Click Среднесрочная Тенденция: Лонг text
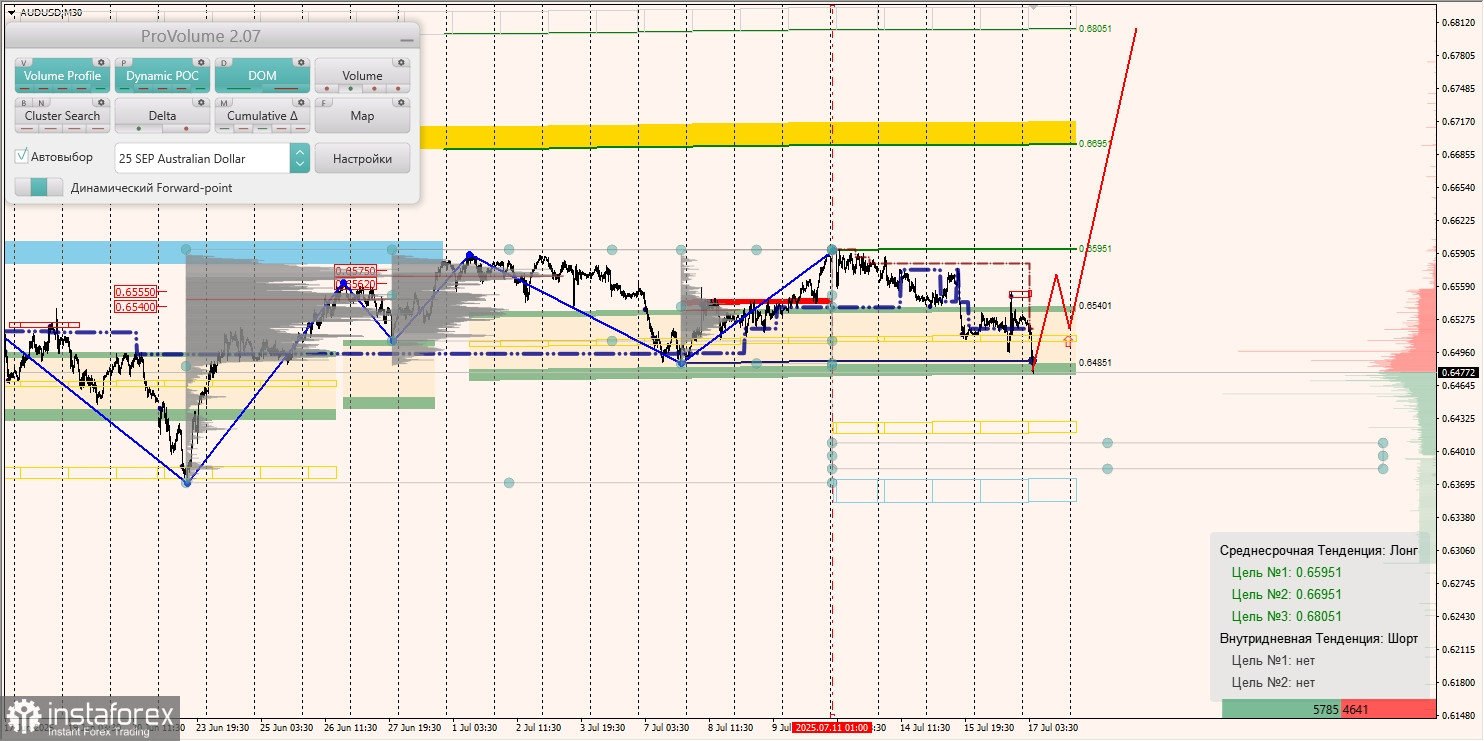The image size is (1484, 741). 1318,550
